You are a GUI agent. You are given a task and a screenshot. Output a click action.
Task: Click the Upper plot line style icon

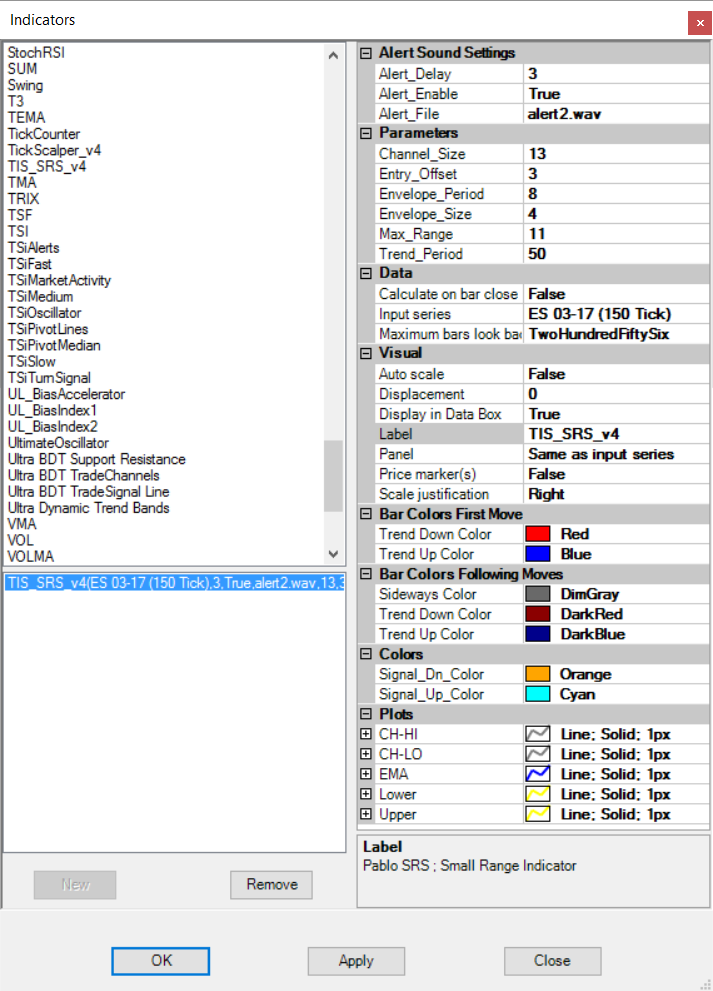click(x=540, y=814)
